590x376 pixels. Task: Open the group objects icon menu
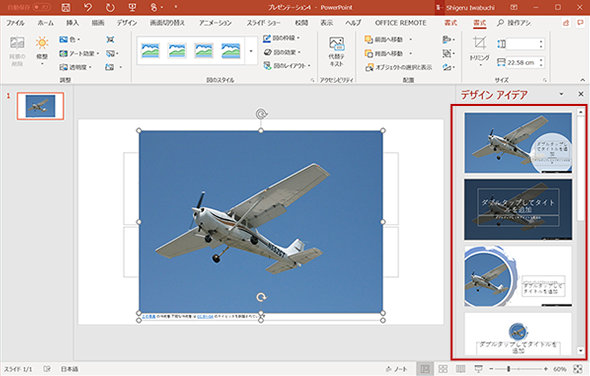click(449, 53)
